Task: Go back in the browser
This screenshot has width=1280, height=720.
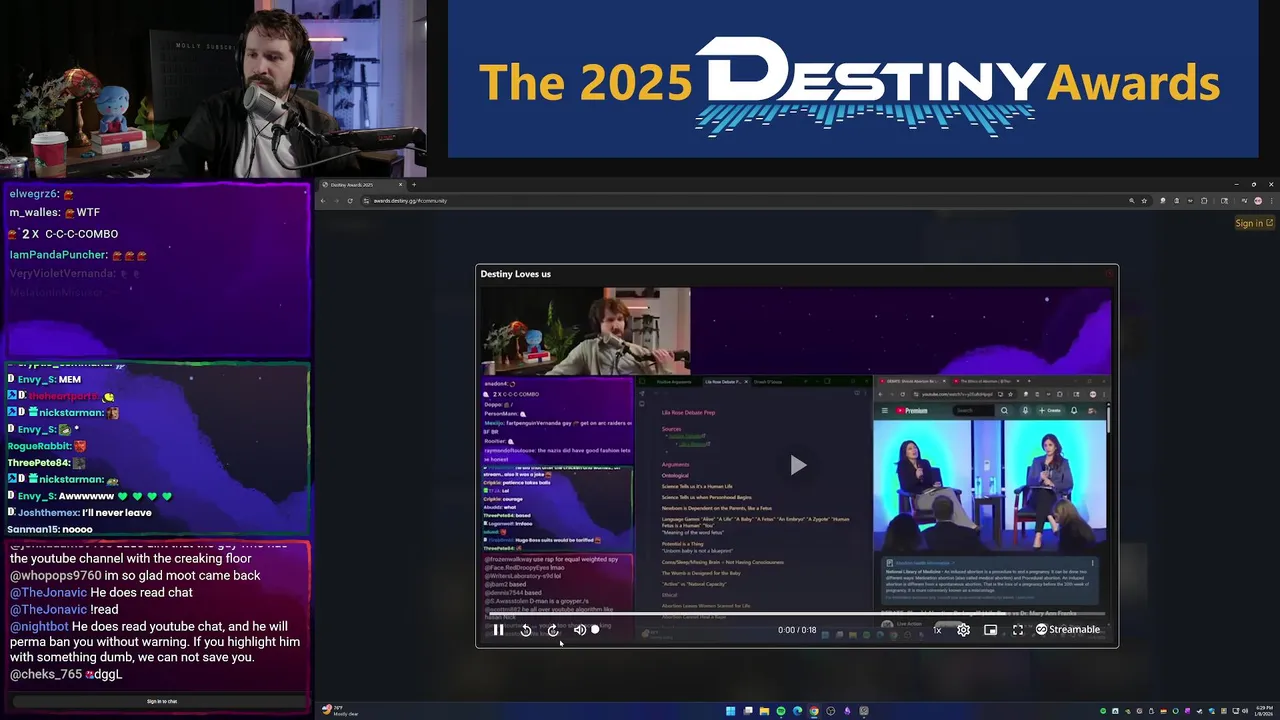Action: pos(323,201)
